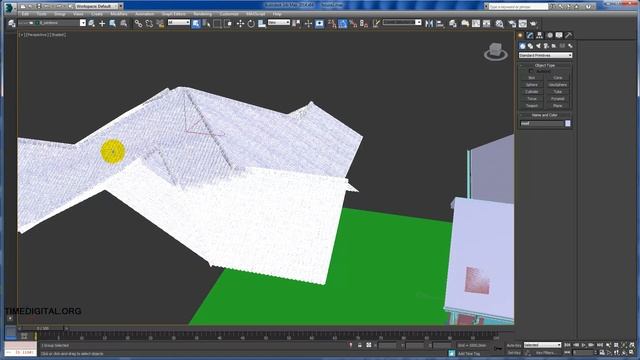Click the Plane primitive button

pos(558,106)
